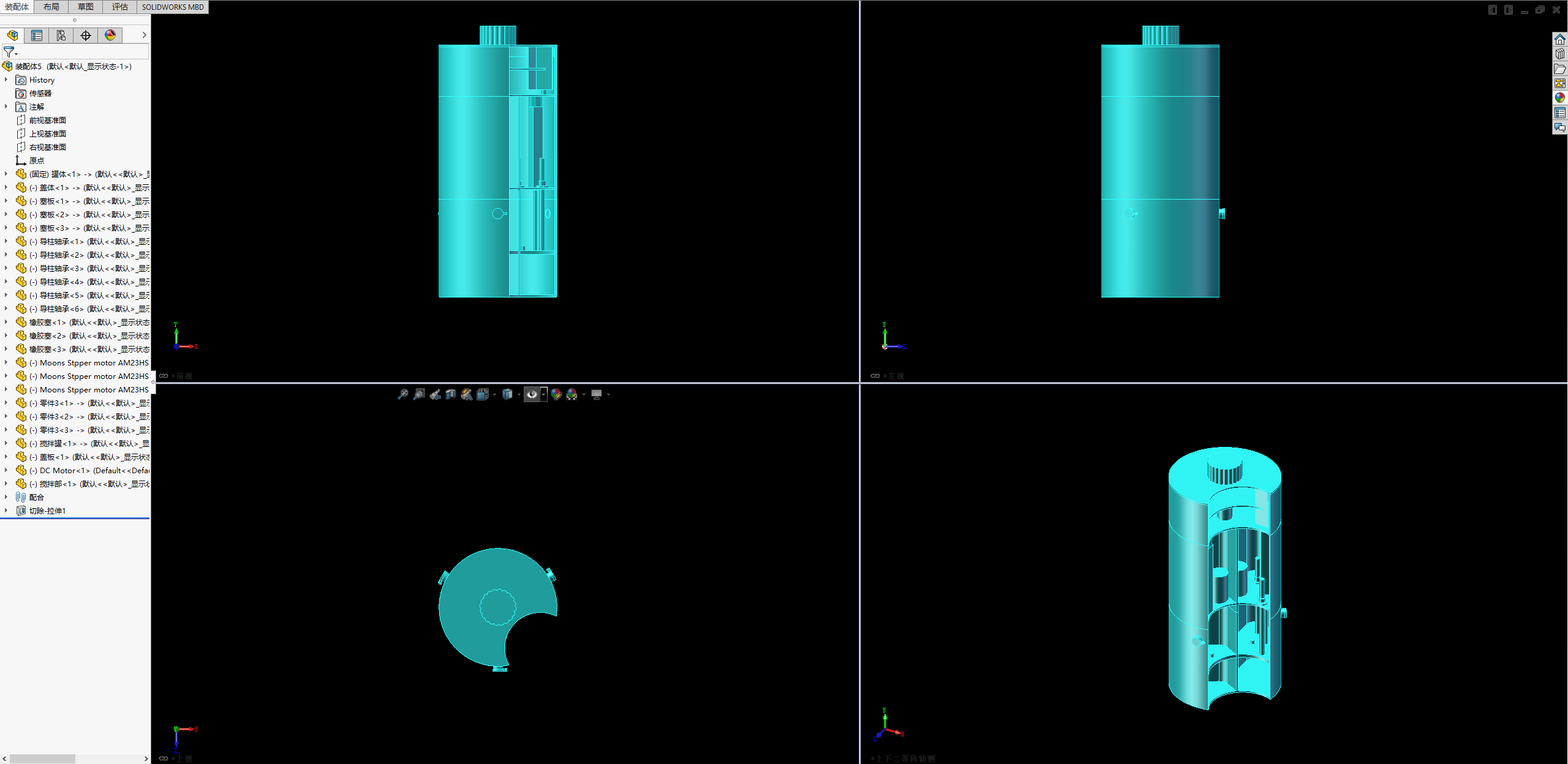Switch to the 草图 tab
This screenshot has height=764, width=1568.
86,7
